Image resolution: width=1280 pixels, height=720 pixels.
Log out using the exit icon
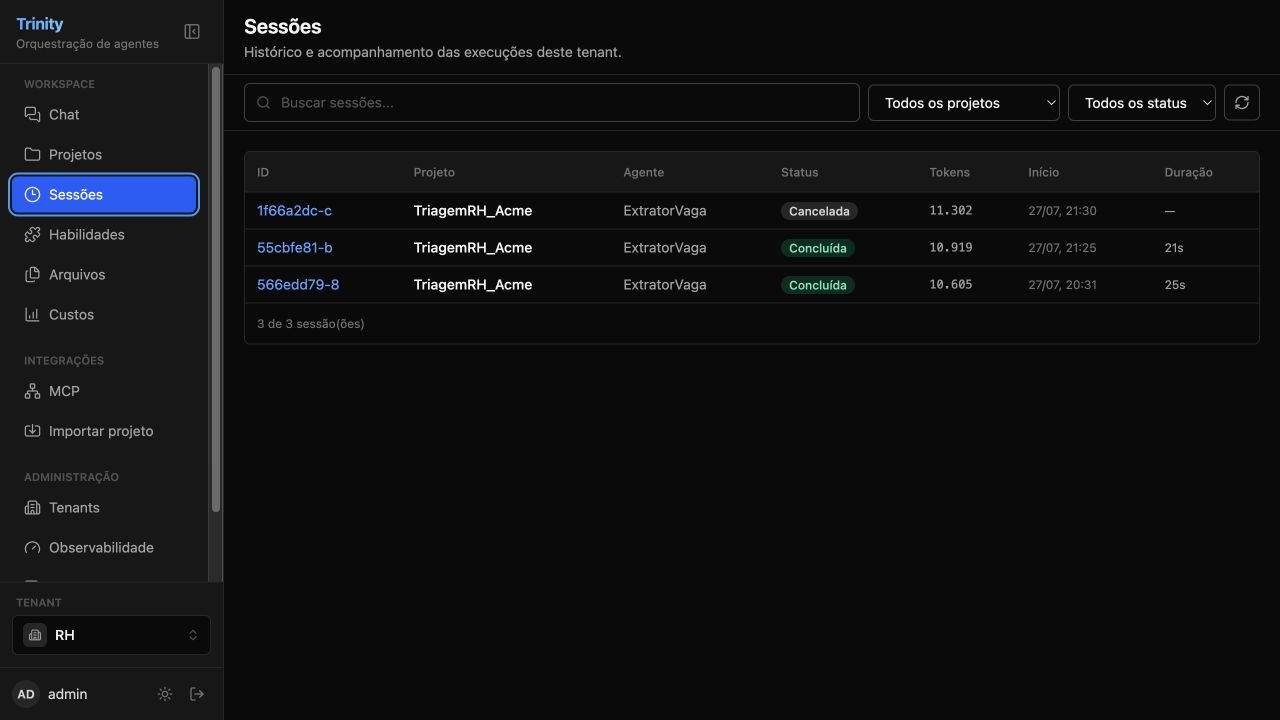point(197,694)
